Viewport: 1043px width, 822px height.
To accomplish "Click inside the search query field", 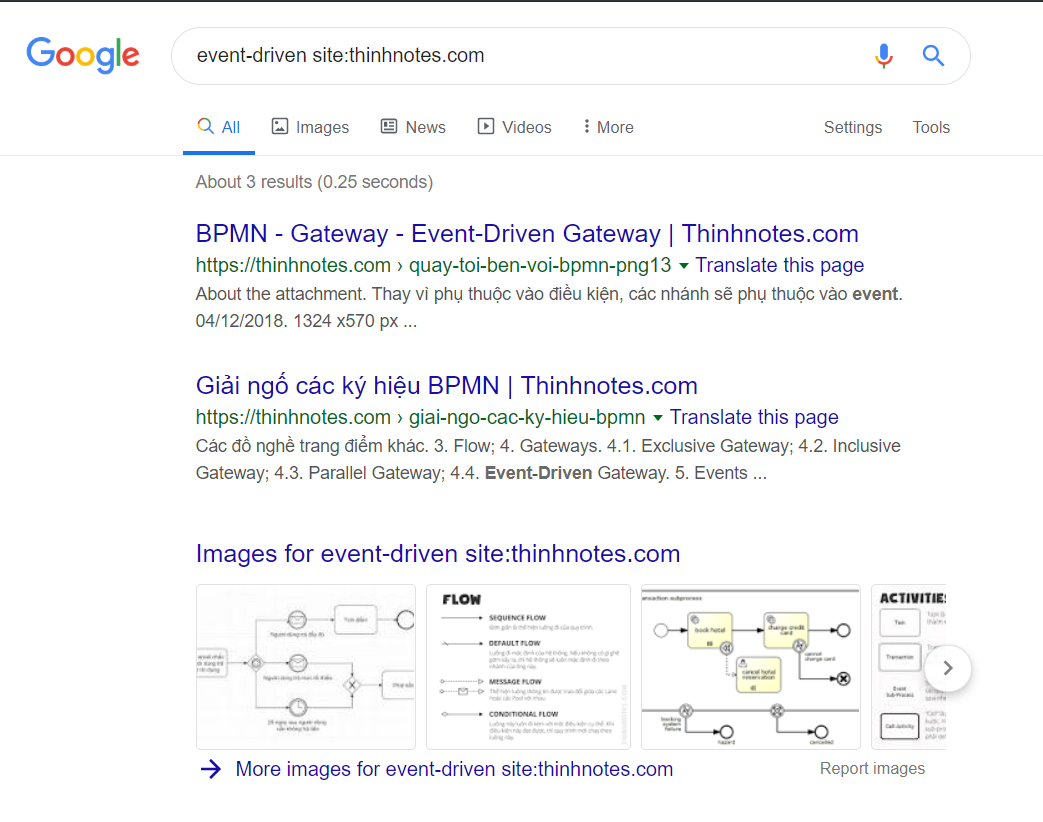I will pyautogui.click(x=519, y=56).
